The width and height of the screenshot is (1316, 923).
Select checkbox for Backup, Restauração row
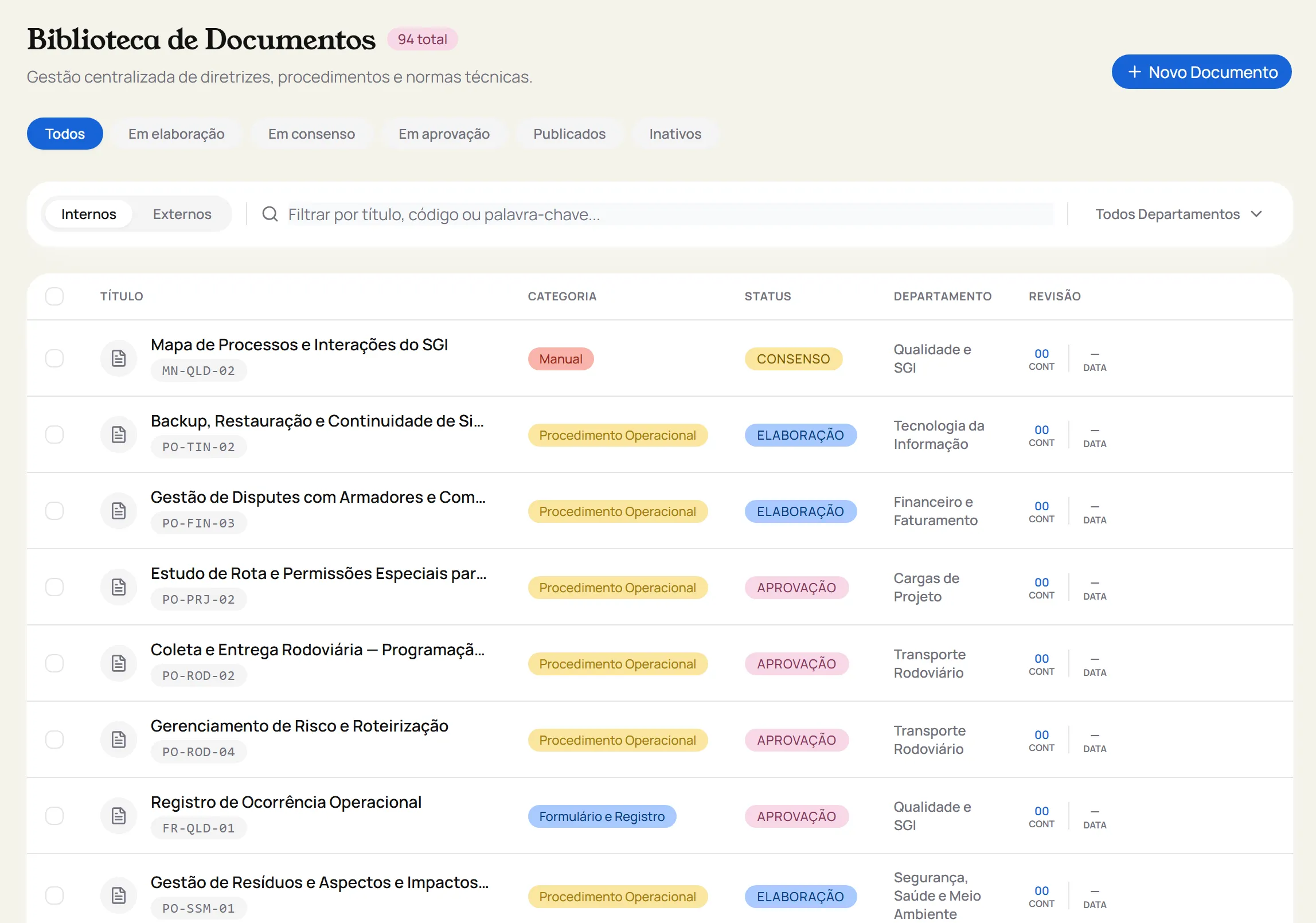(x=54, y=435)
